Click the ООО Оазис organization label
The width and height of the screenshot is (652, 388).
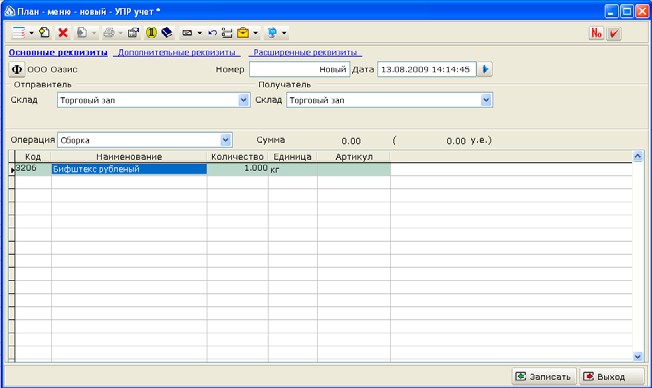tap(52, 69)
